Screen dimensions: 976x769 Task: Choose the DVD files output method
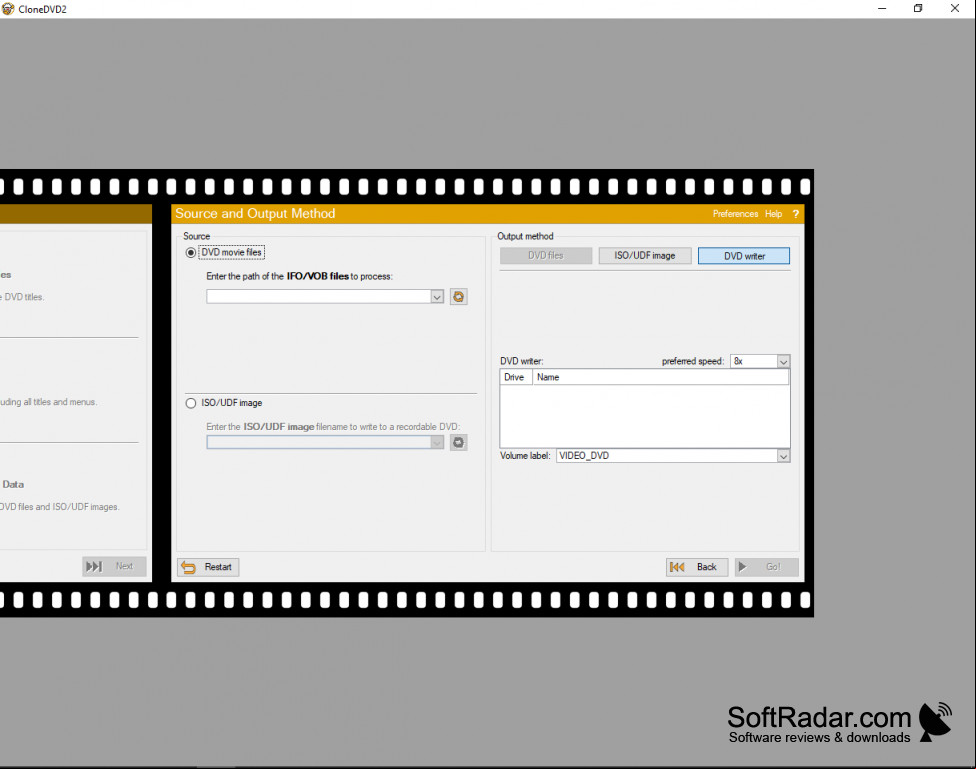point(546,256)
